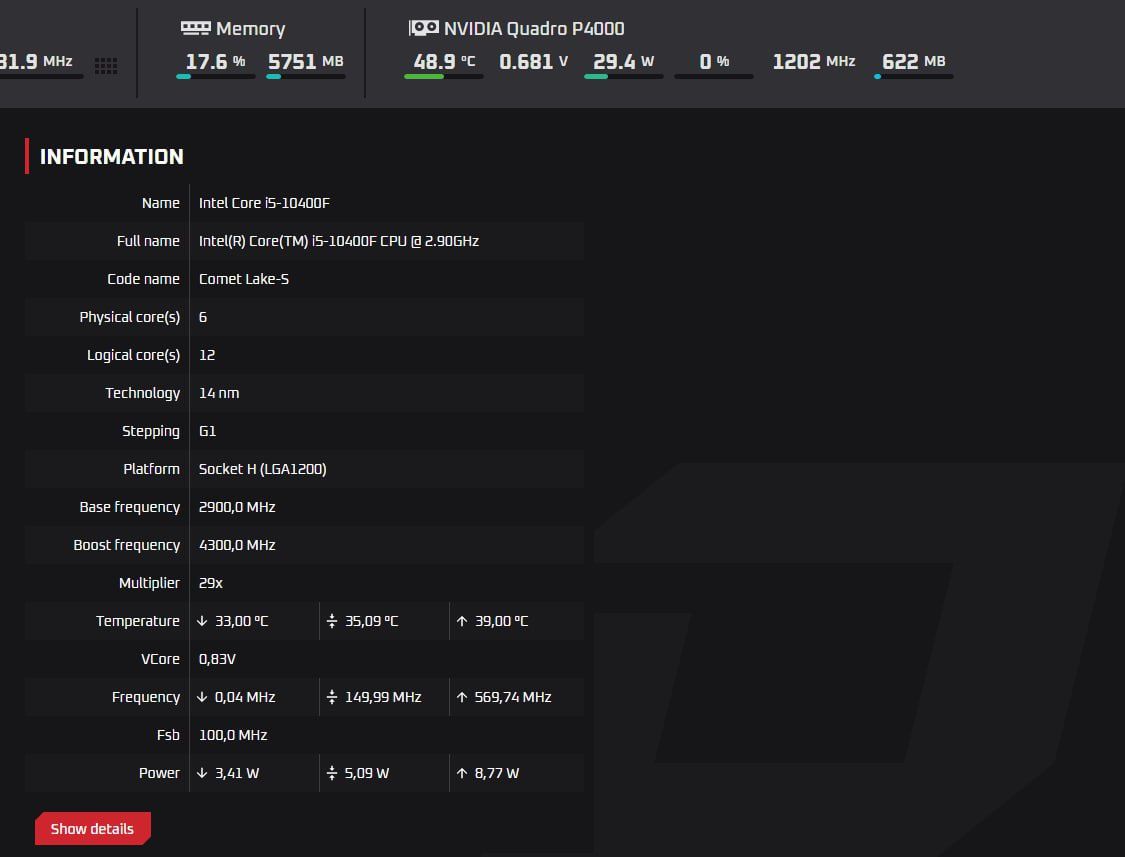The width and height of the screenshot is (1125, 857).
Task: Select maximum frequency '569,74 MHz'
Action: click(513, 698)
